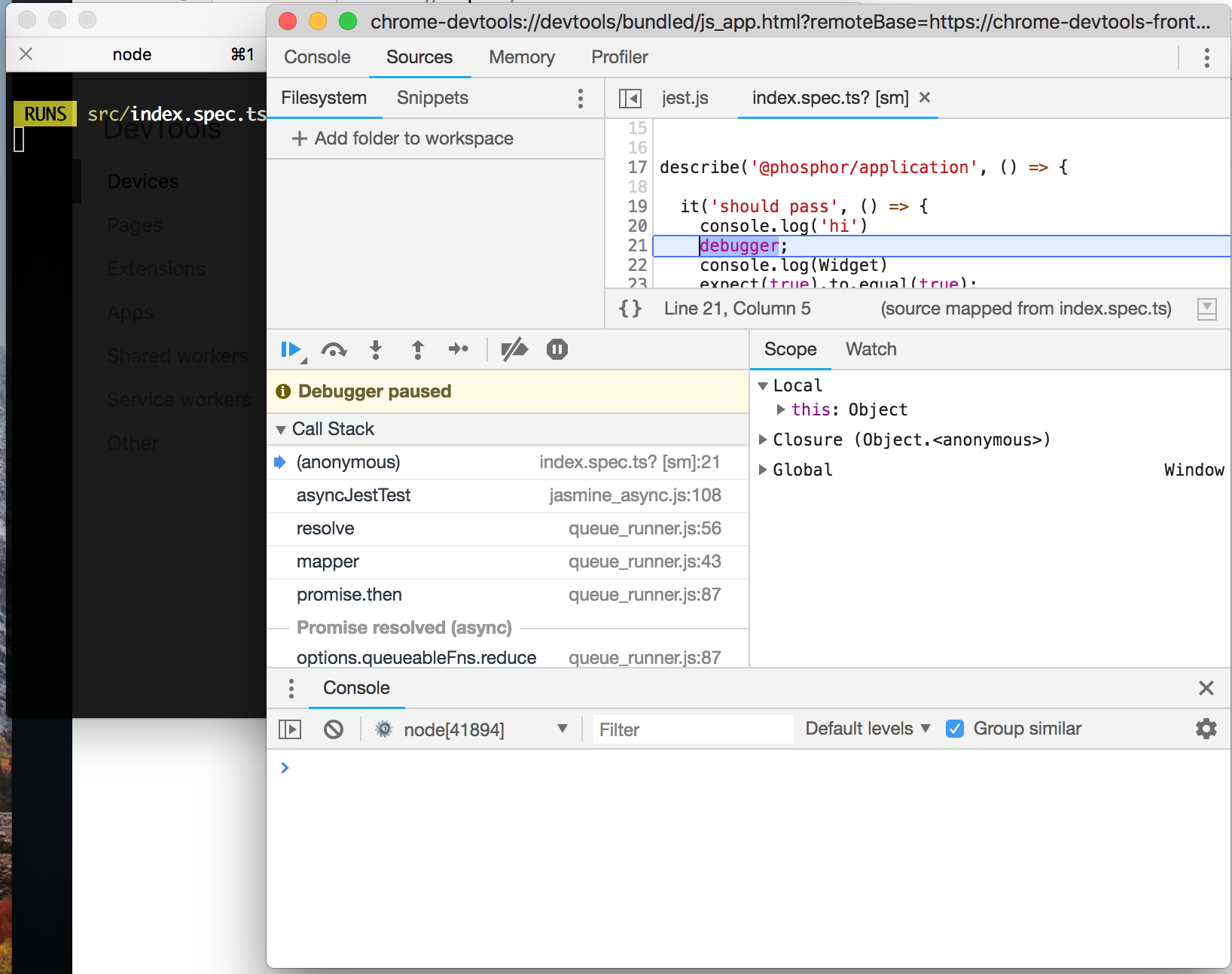
Task: Deactivate breakpoints using the toolbar icon
Action: click(515, 349)
